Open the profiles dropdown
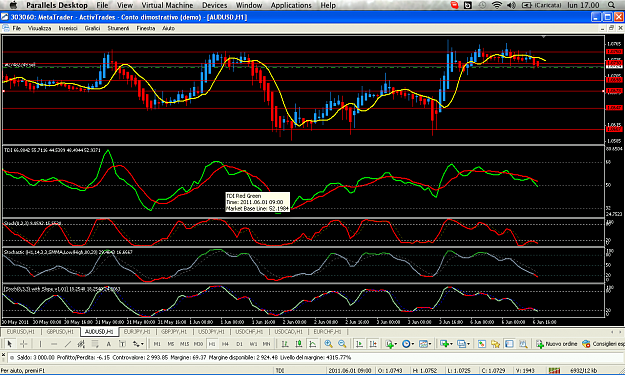This screenshot has height=375, width=625. [x=463, y=344]
